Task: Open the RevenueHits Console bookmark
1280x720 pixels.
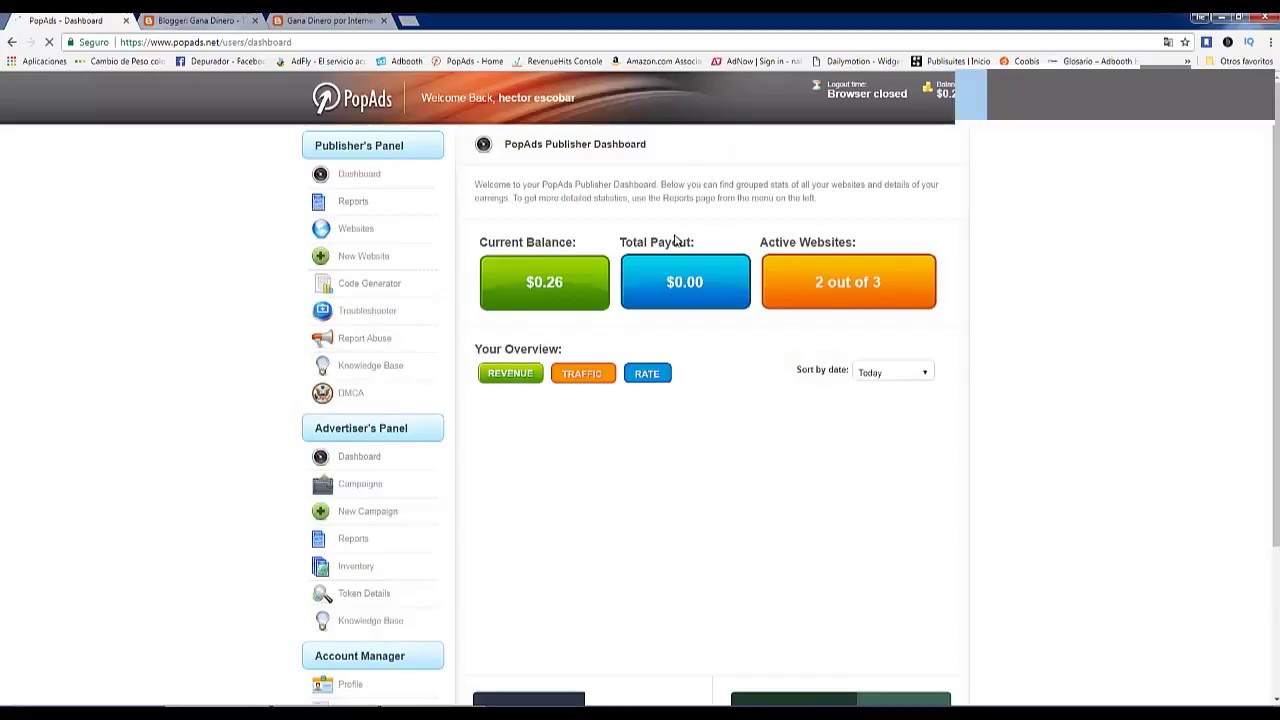Action: tap(557, 61)
